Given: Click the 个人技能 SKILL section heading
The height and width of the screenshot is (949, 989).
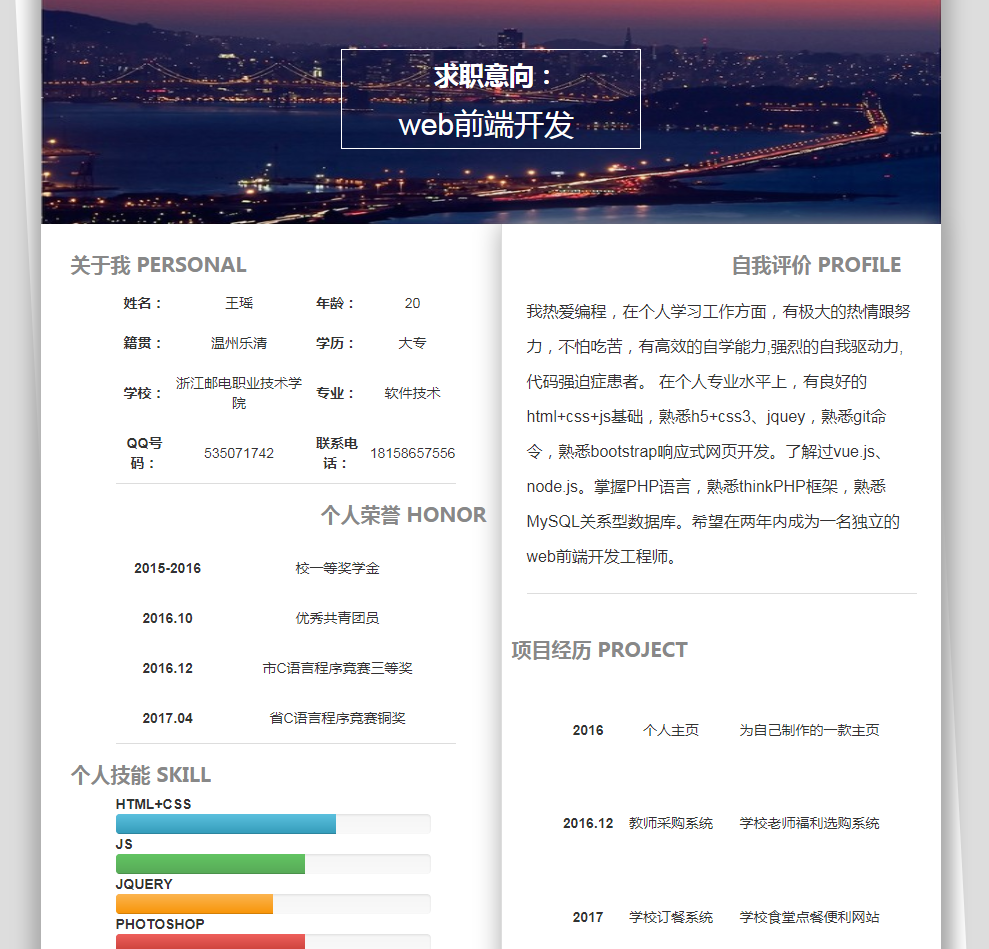Looking at the screenshot, I should click(x=141, y=775).
